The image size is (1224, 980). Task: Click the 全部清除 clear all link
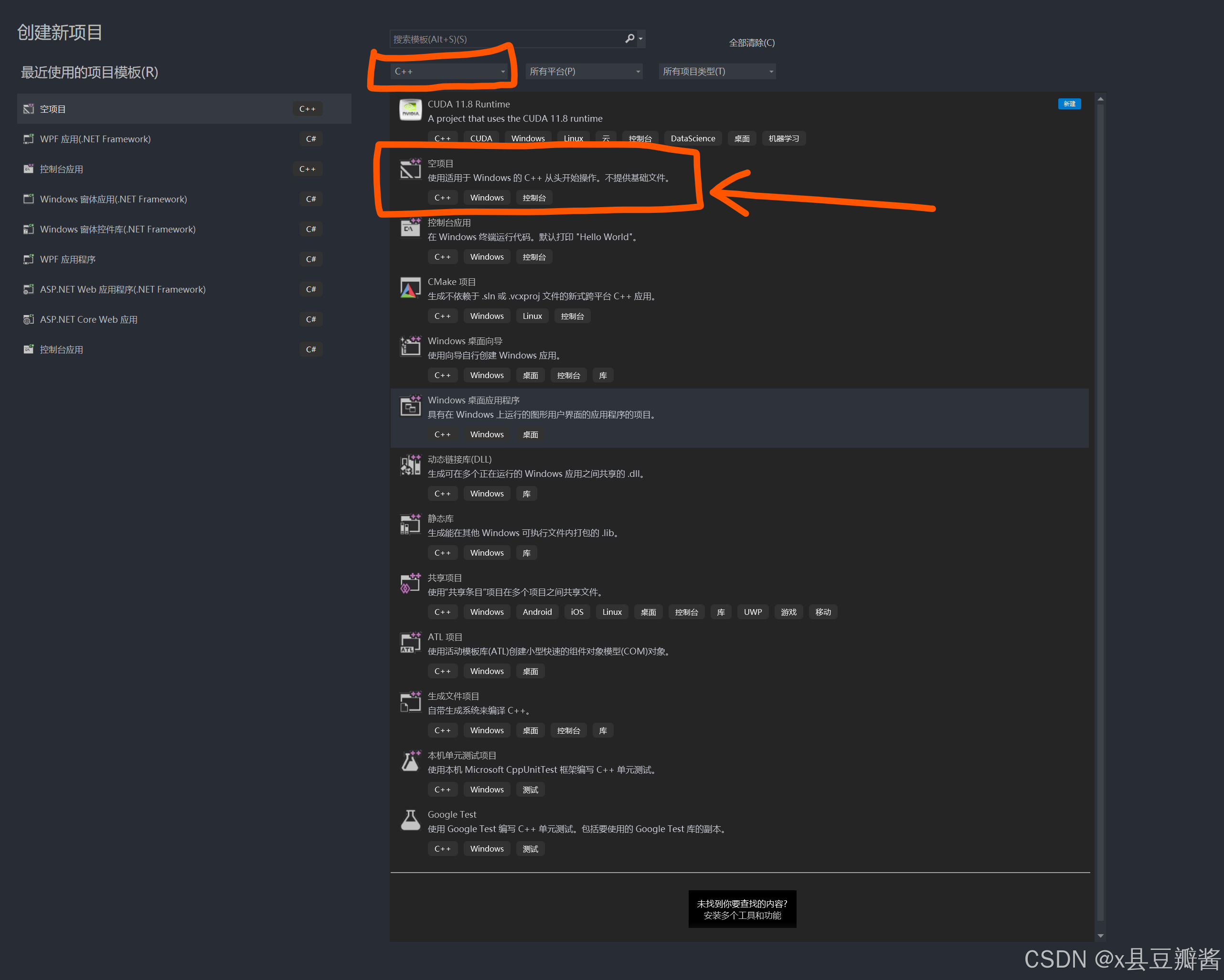[751, 42]
